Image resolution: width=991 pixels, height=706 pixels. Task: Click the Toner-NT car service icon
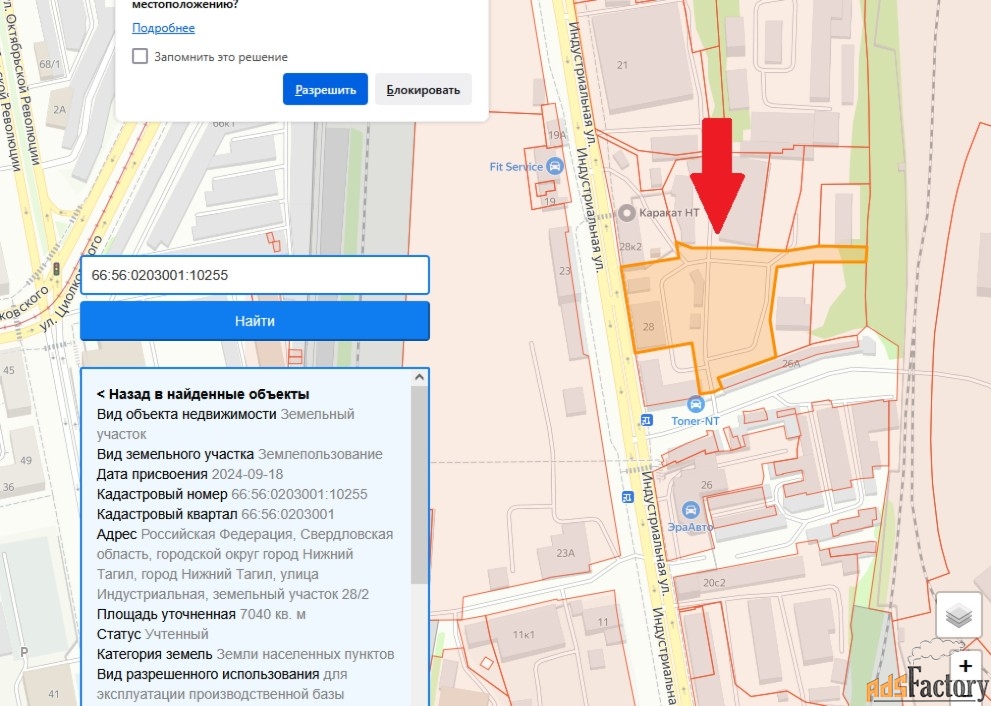coord(695,405)
